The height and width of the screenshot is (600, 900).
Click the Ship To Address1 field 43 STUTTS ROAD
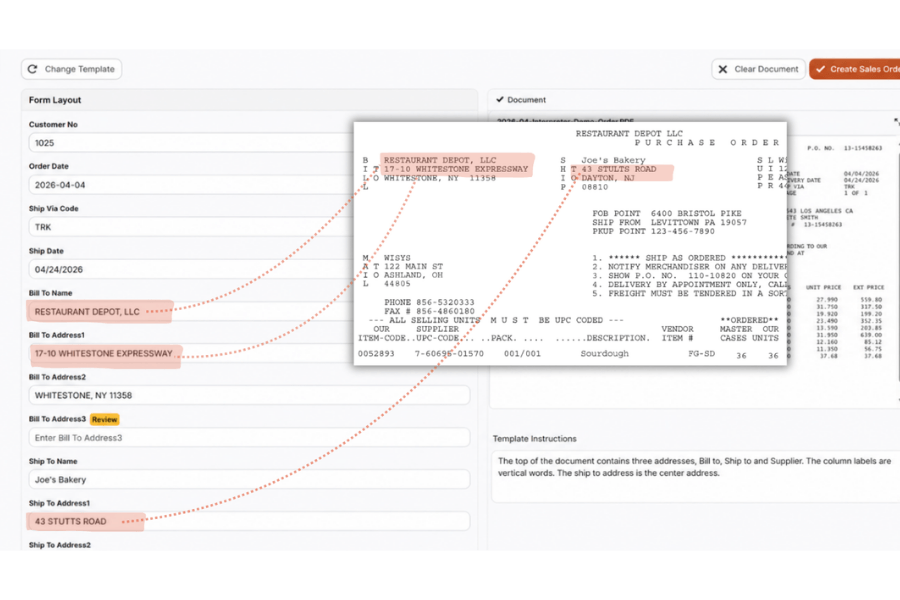(x=249, y=521)
